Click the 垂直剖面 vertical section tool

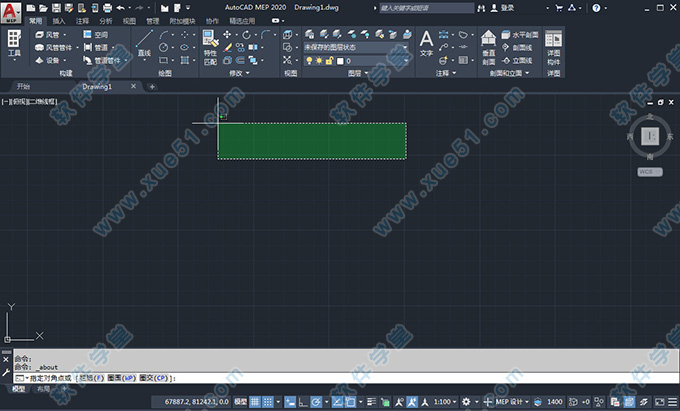[x=488, y=48]
